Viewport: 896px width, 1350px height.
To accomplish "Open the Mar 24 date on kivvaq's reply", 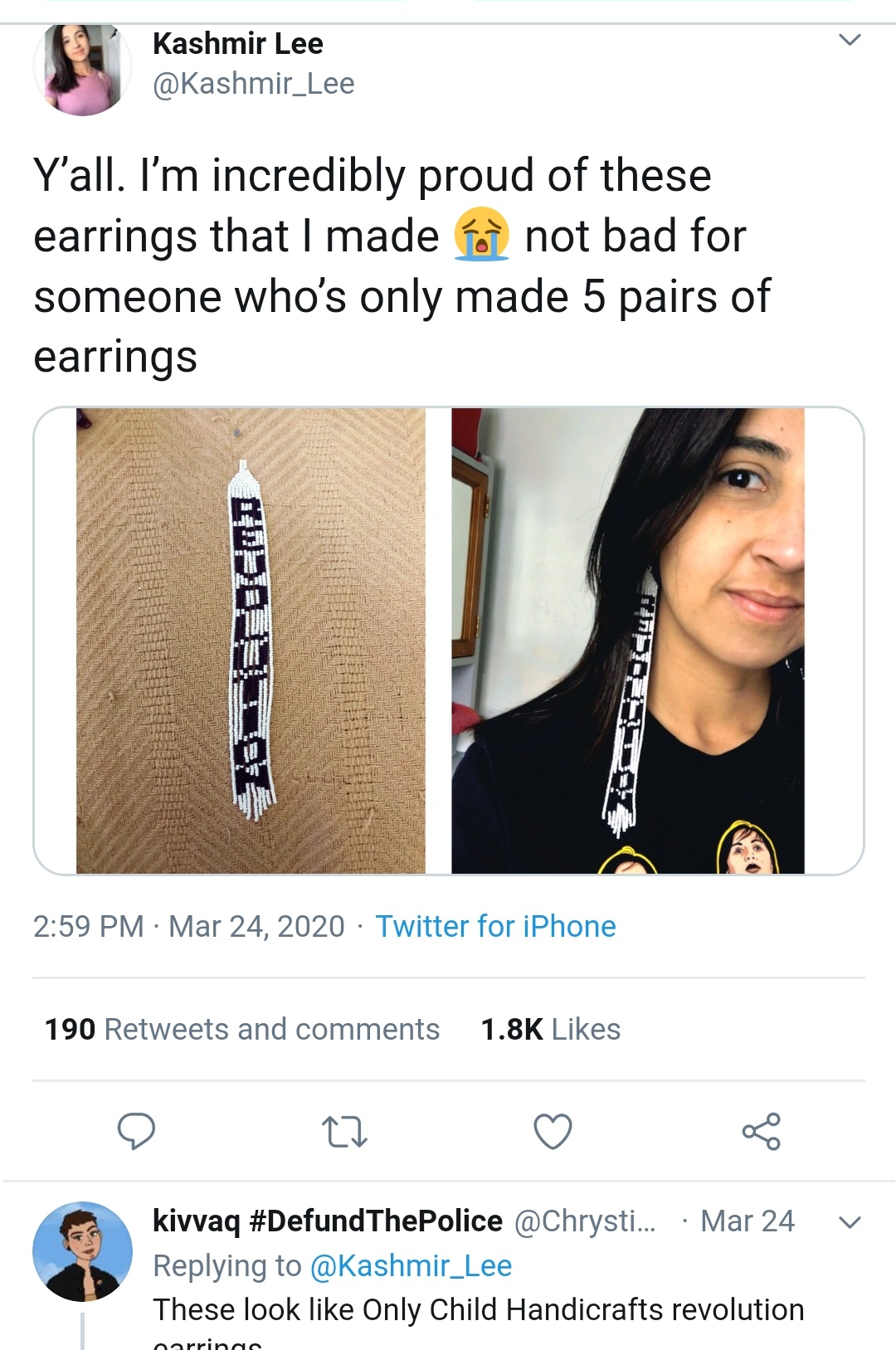I will (747, 1221).
